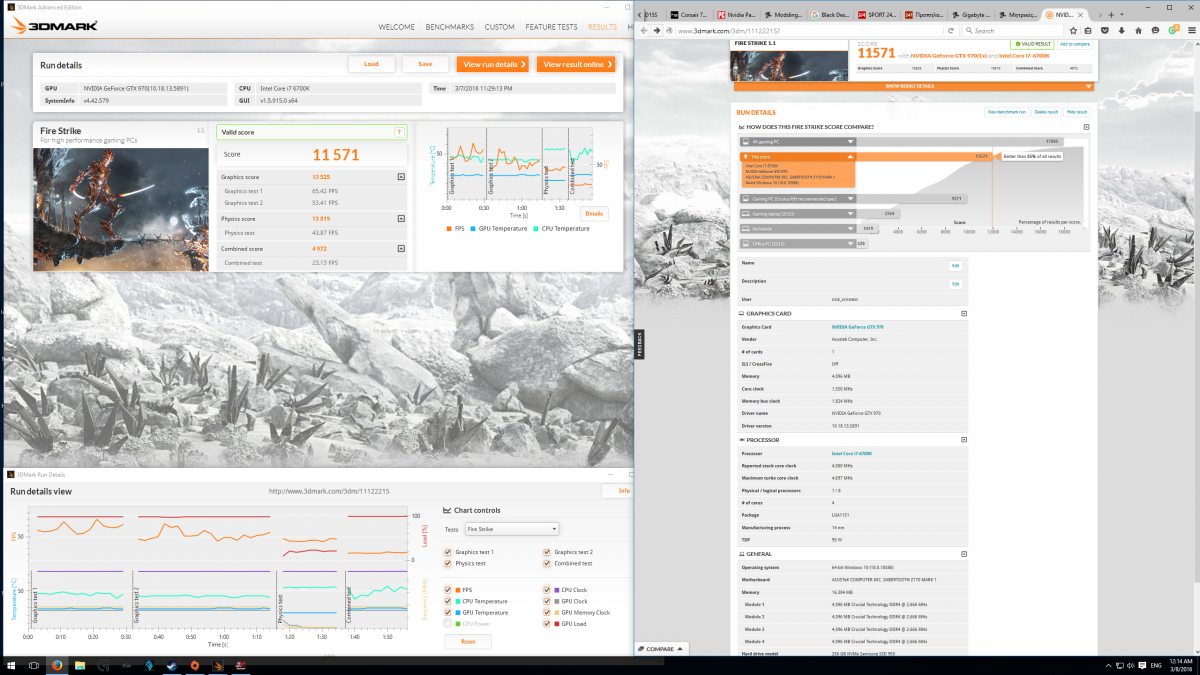This screenshot has height=675, width=1200.
Task: Toggle the GPU Clock checkbox
Action: coord(547,601)
